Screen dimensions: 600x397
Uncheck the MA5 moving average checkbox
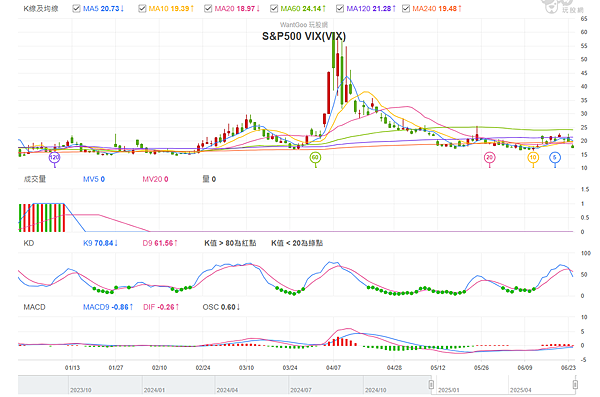click(76, 8)
